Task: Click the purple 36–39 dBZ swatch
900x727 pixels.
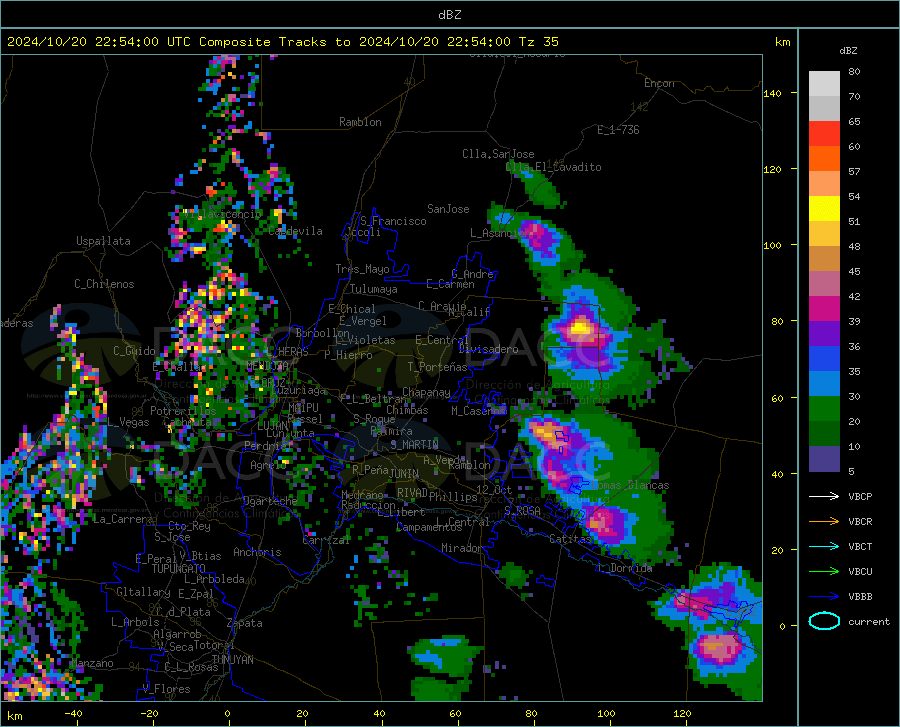Action: (x=824, y=334)
